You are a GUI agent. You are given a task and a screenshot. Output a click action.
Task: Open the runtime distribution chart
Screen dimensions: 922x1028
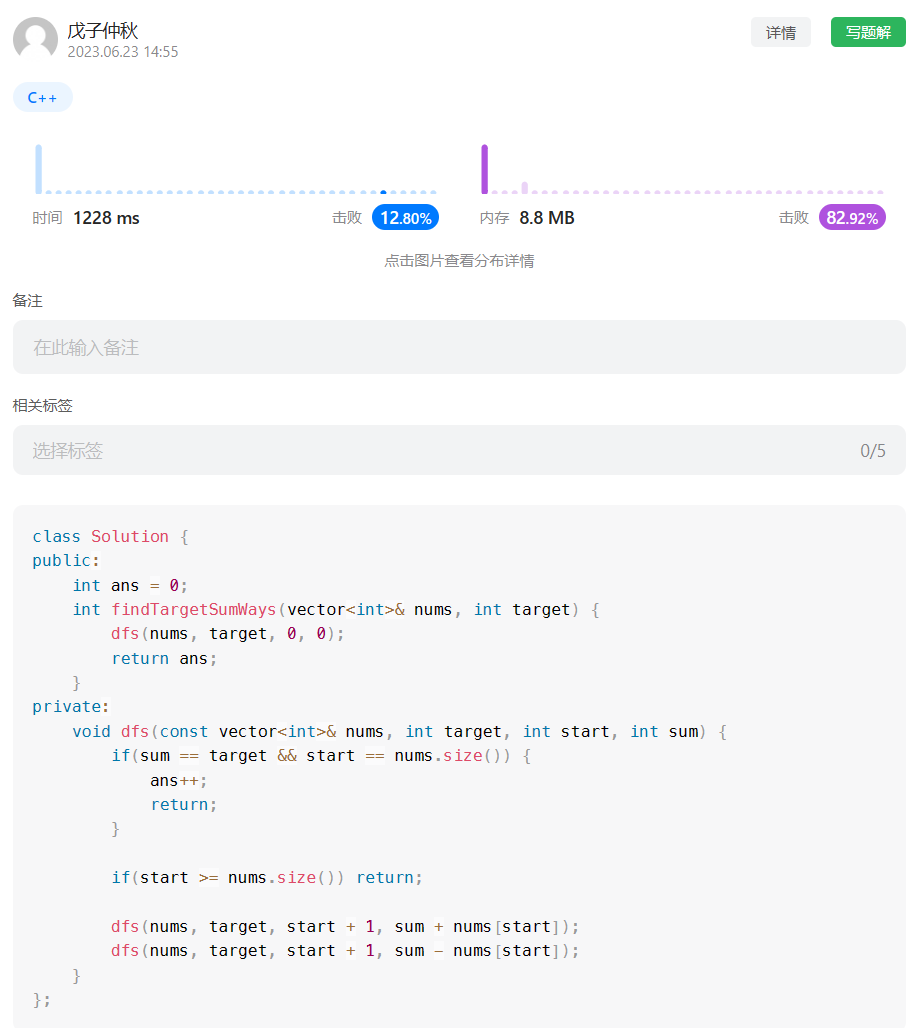(236, 169)
